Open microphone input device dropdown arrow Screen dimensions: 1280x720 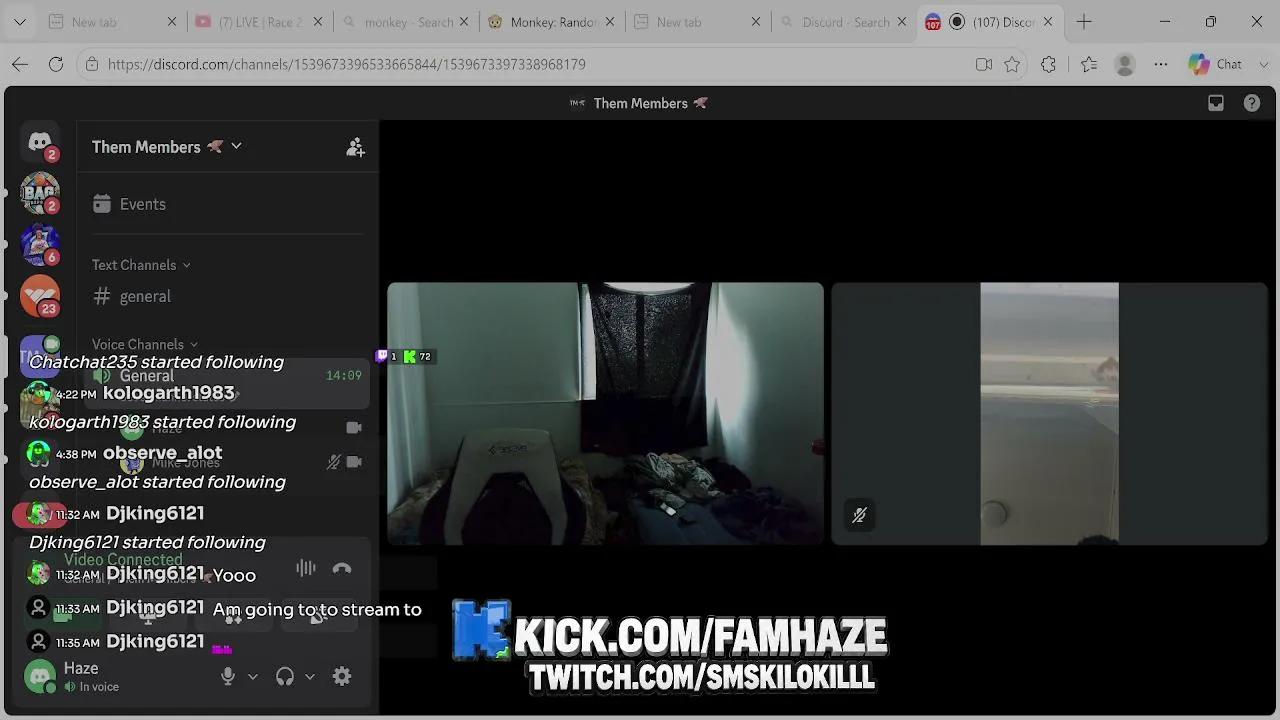(x=253, y=677)
